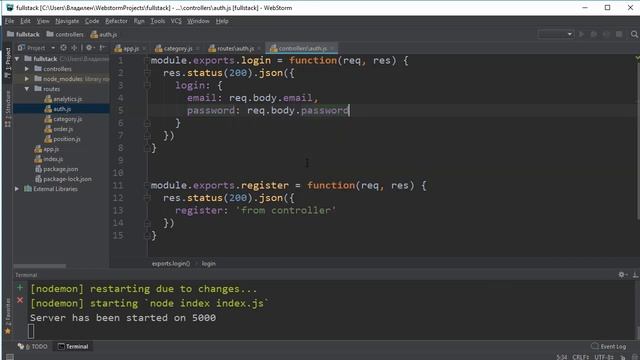Screen dimensions: 640x360
Task: Open Project panel settings gear
Action: 89,48
